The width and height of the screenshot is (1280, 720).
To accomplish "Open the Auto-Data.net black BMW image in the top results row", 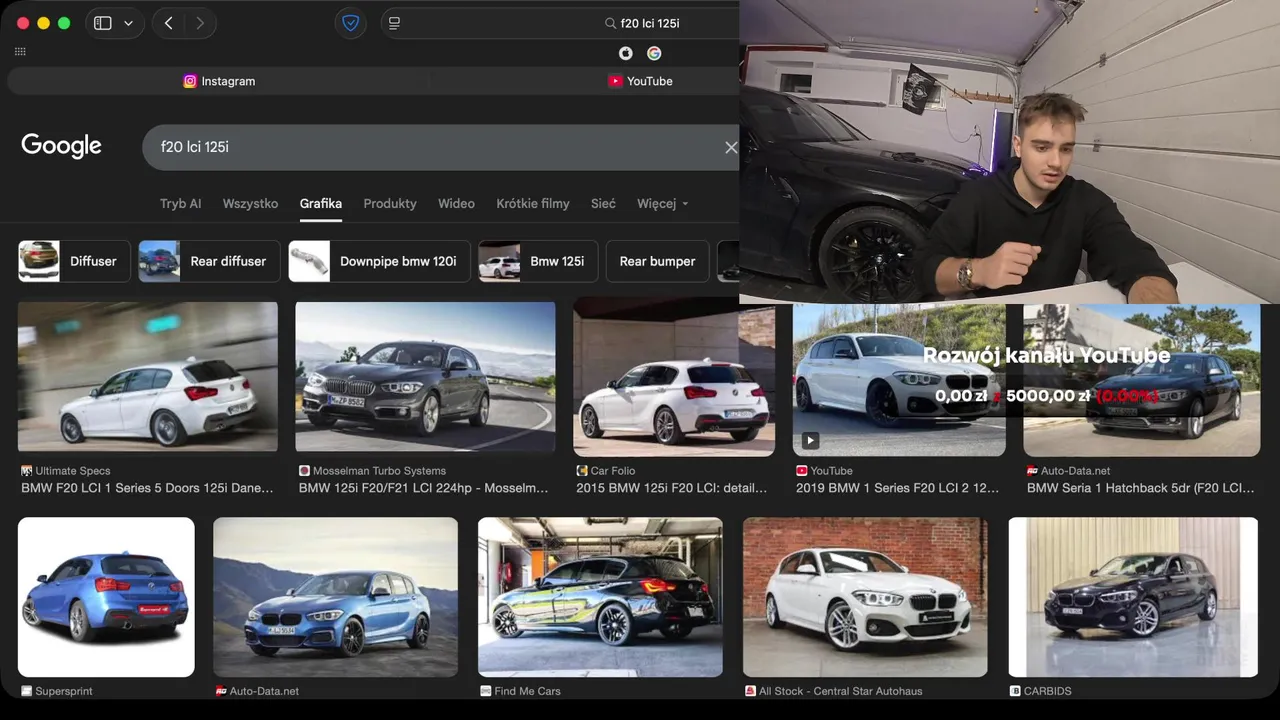I will 1142,380.
